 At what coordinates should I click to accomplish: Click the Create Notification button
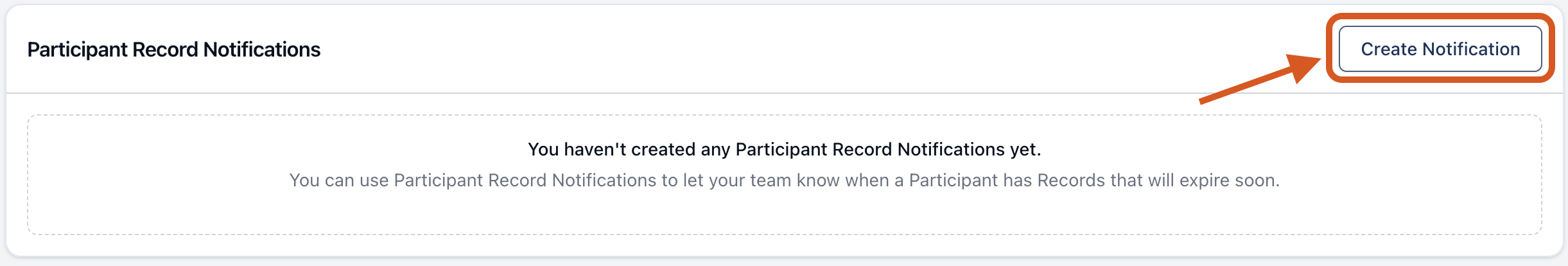click(1440, 49)
